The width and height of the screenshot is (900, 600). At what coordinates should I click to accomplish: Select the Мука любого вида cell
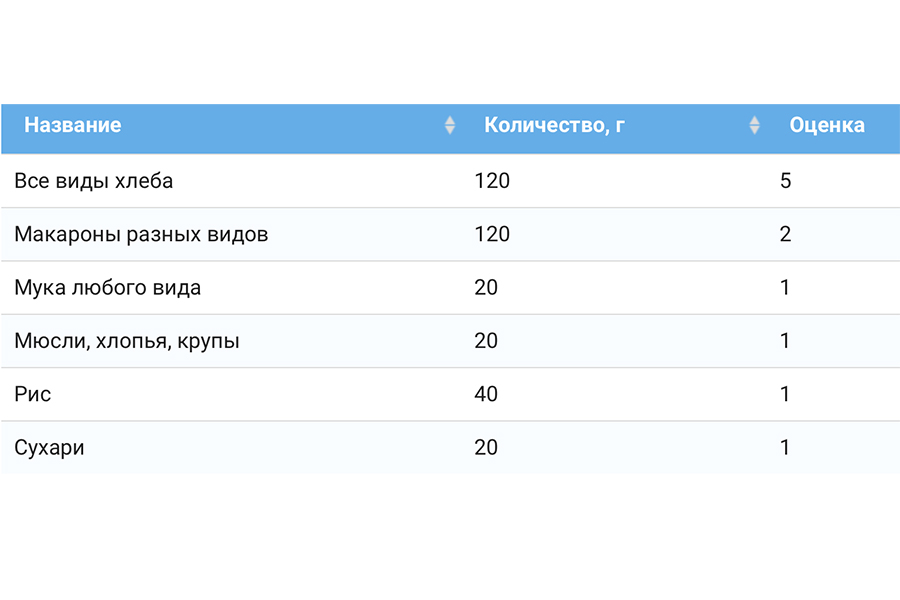tap(108, 288)
